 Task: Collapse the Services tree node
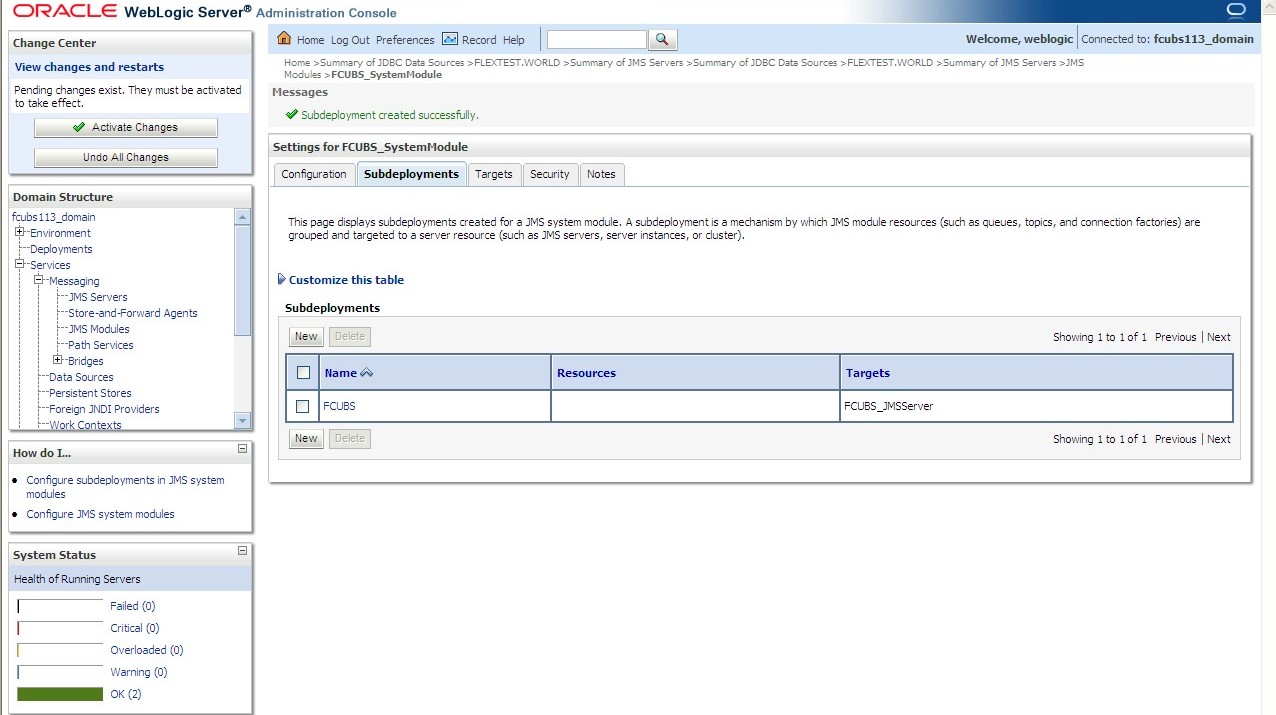[x=19, y=265]
